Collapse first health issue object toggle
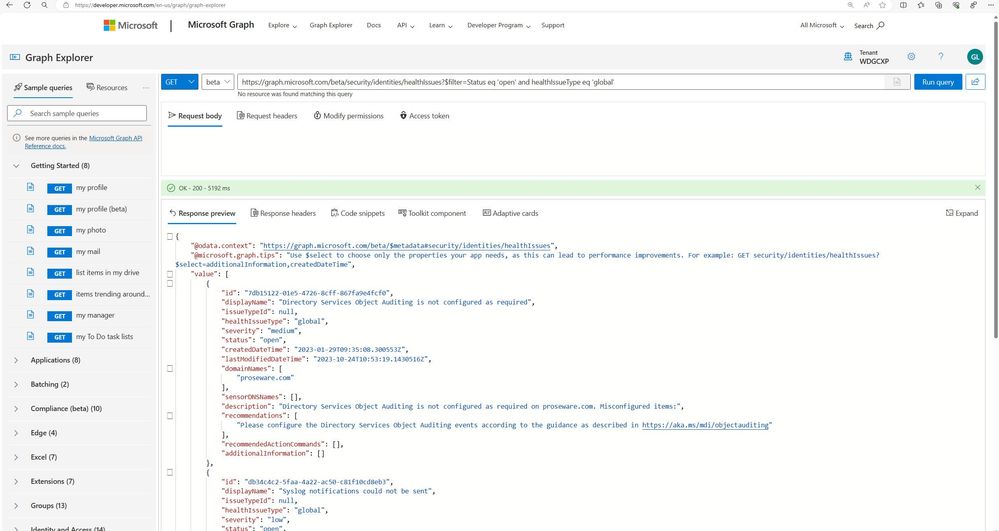The width and height of the screenshot is (999, 531). pos(170,284)
